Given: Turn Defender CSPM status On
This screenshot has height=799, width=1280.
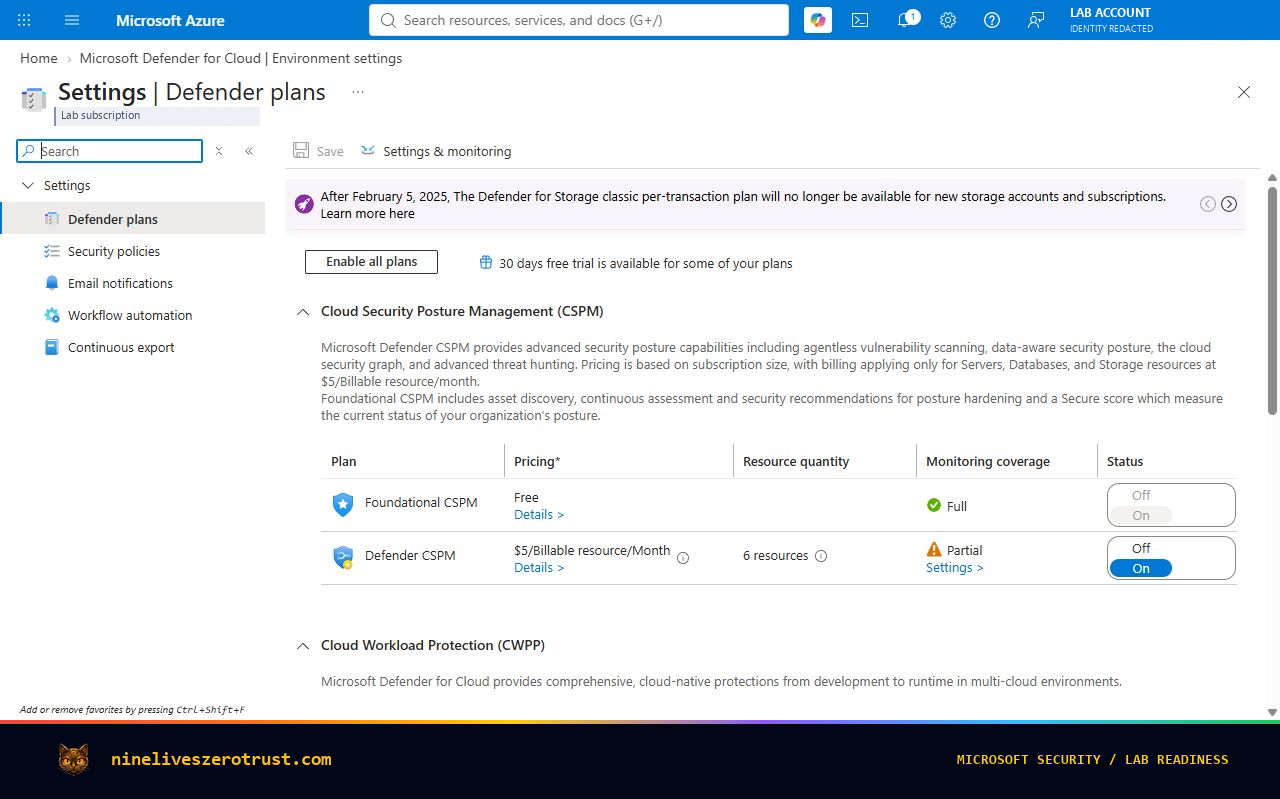Looking at the screenshot, I should [x=1141, y=568].
